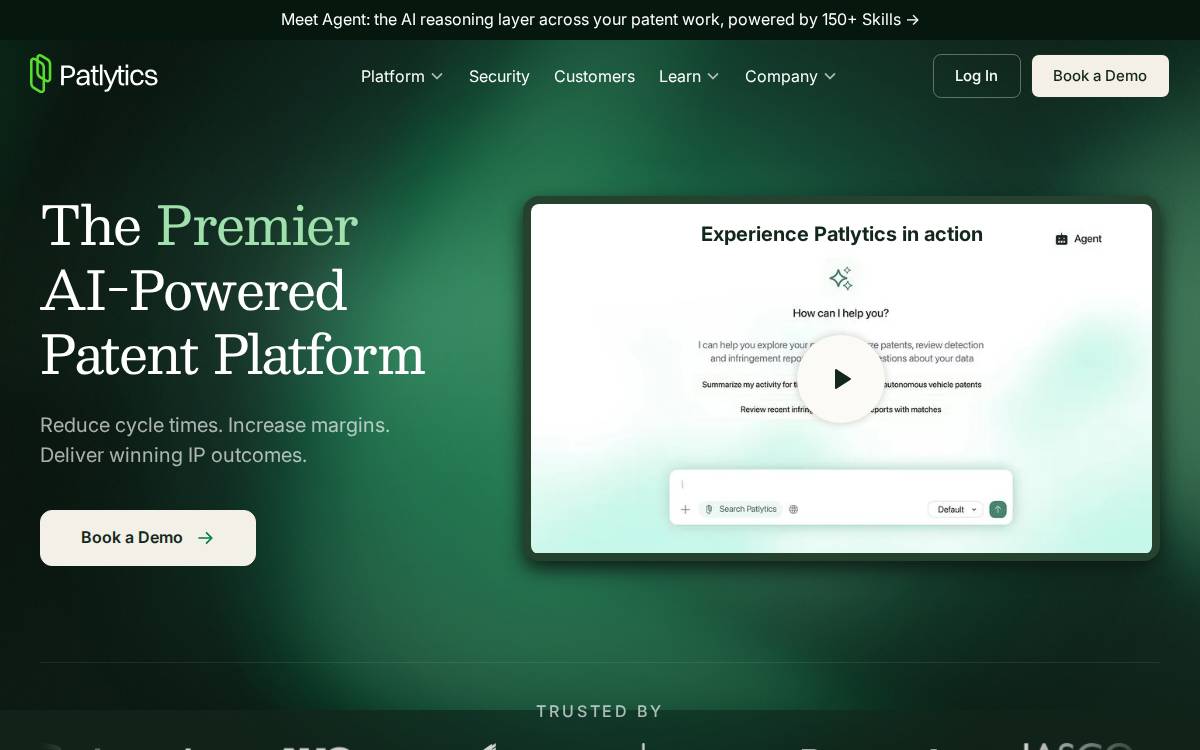This screenshot has width=1200, height=750.
Task: Click the Patlytics logo
Action: [94, 75]
